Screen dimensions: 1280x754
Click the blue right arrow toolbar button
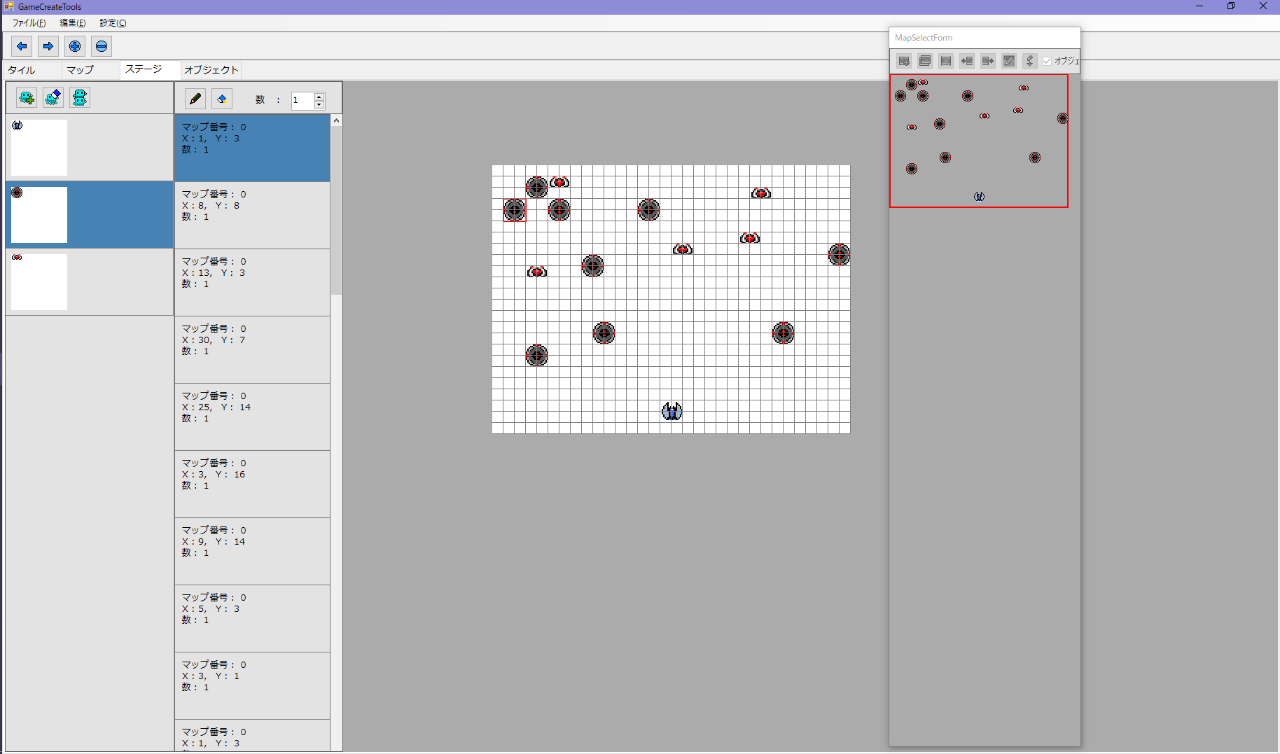tap(48, 46)
